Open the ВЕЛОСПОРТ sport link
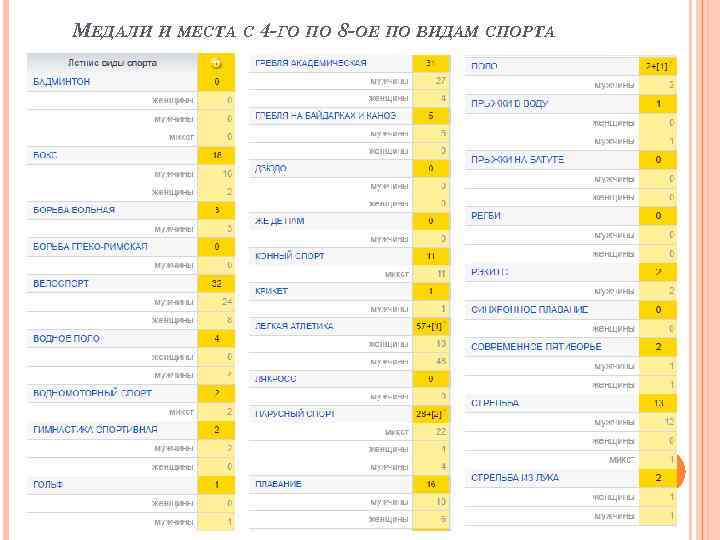Screen dimensions: 720x540 [61, 284]
